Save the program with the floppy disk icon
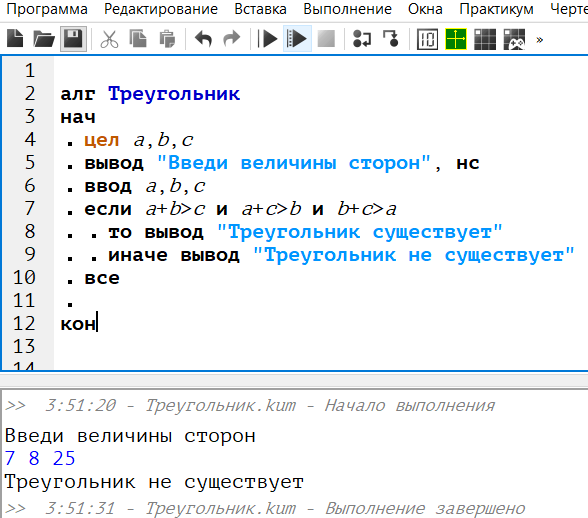Image resolution: width=588 pixels, height=518 pixels. coord(73,39)
